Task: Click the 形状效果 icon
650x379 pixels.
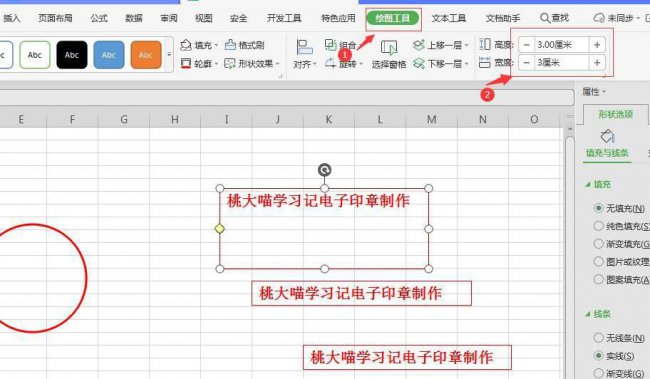Action: (229, 63)
